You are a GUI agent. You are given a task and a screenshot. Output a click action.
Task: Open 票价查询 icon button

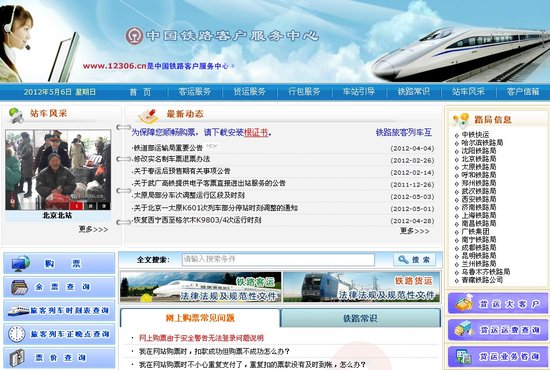coord(17,358)
